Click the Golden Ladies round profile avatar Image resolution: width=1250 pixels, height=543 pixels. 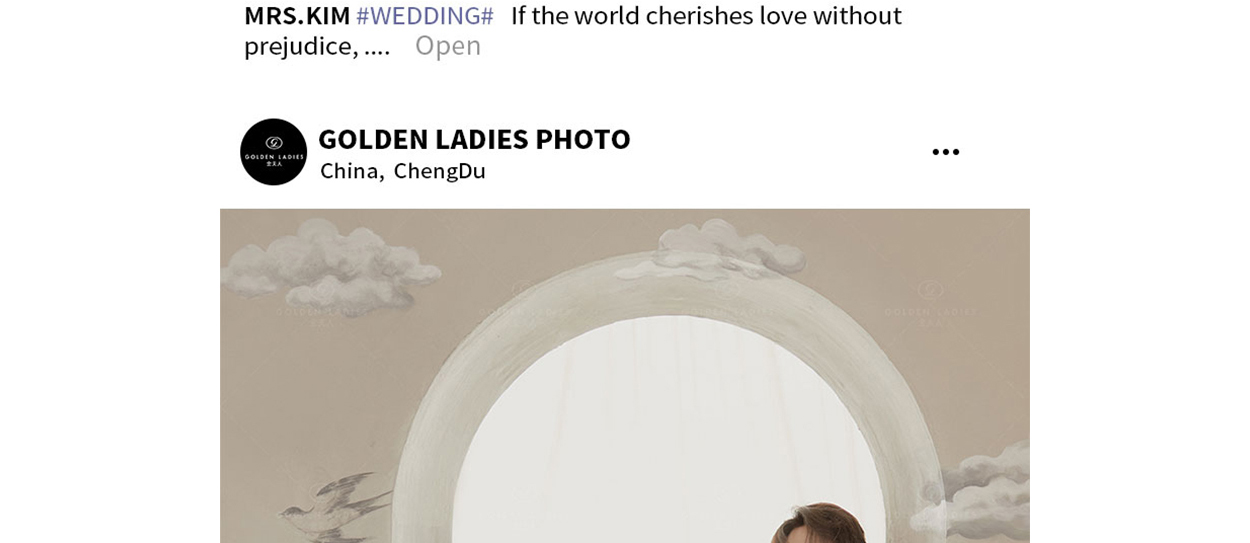click(273, 152)
